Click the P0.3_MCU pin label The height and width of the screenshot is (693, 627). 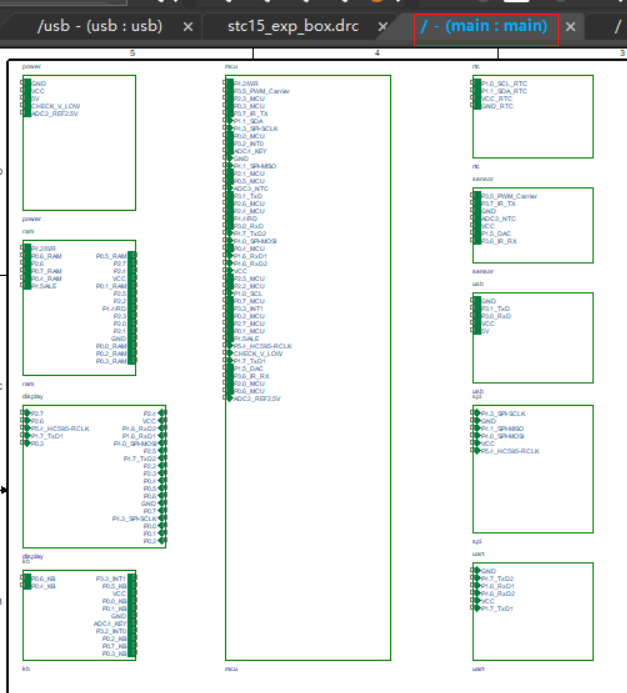(x=250, y=106)
